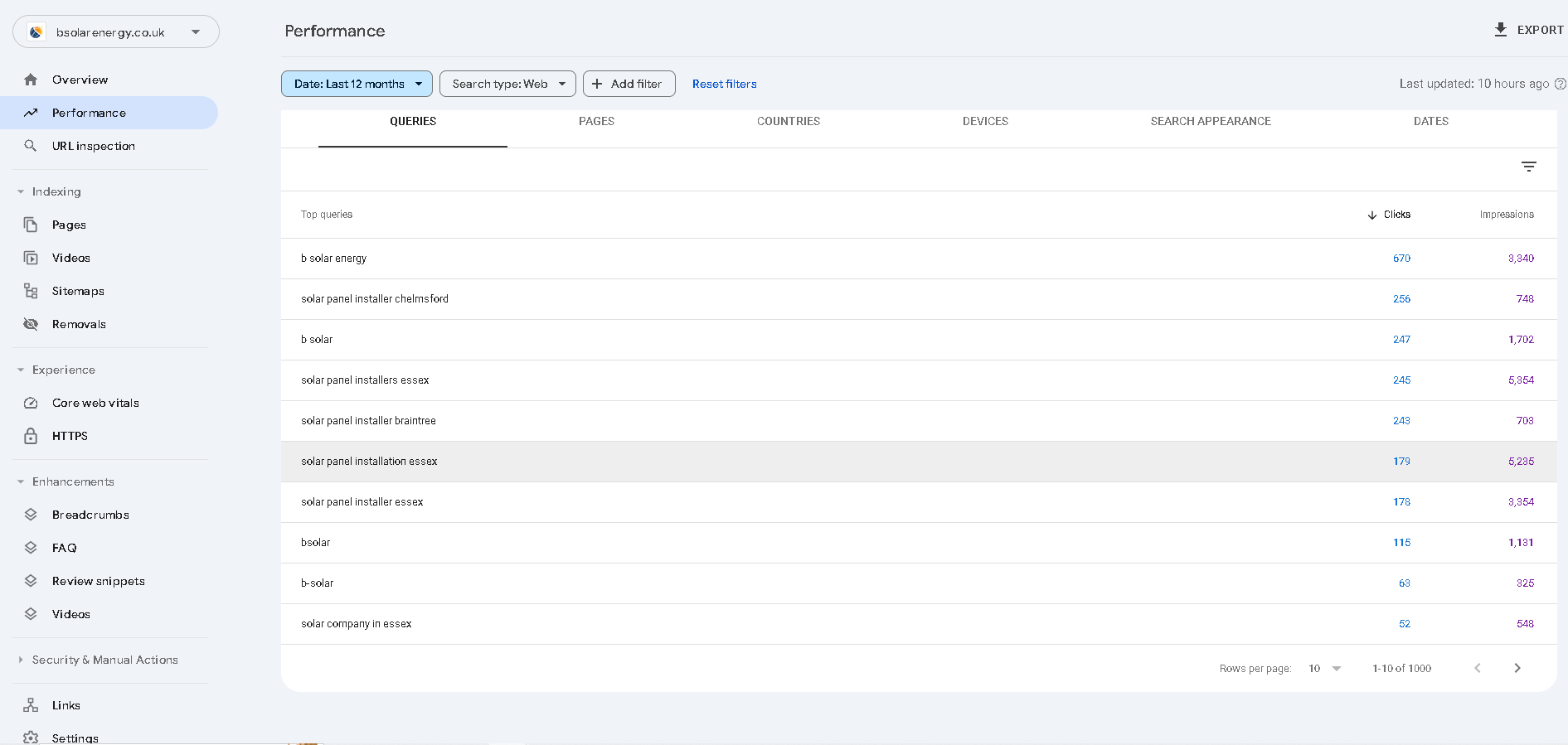Sort by Impressions column header

click(x=1507, y=215)
